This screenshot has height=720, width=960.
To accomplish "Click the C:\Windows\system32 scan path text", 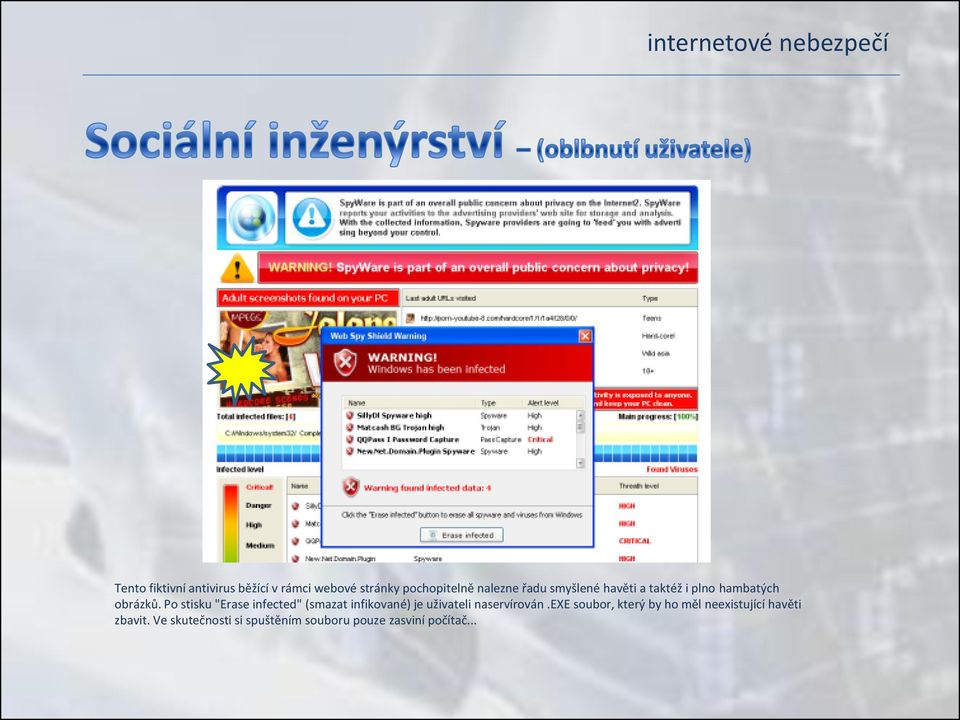I will (x=272, y=433).
